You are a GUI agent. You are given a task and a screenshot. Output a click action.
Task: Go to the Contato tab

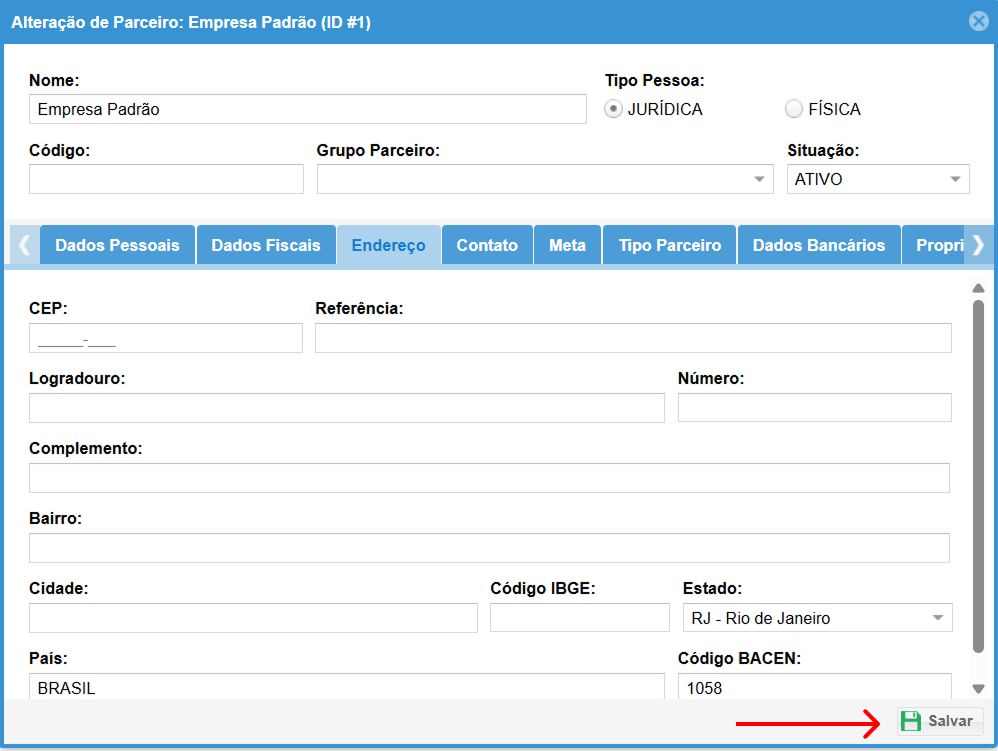click(487, 245)
